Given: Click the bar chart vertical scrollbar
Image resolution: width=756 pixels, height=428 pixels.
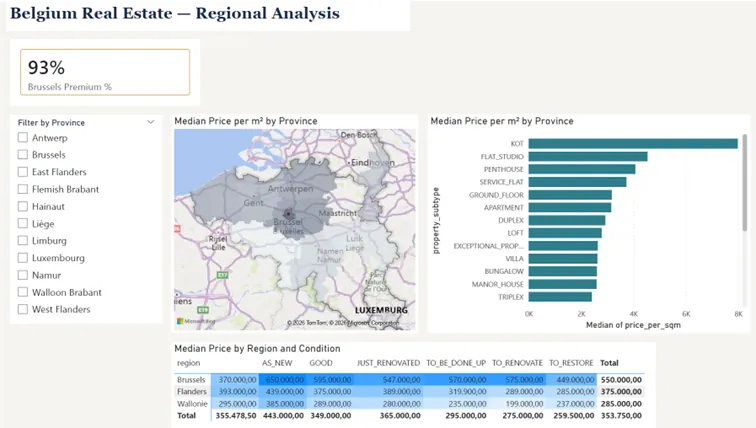Looking at the screenshot, I should click(x=744, y=183).
